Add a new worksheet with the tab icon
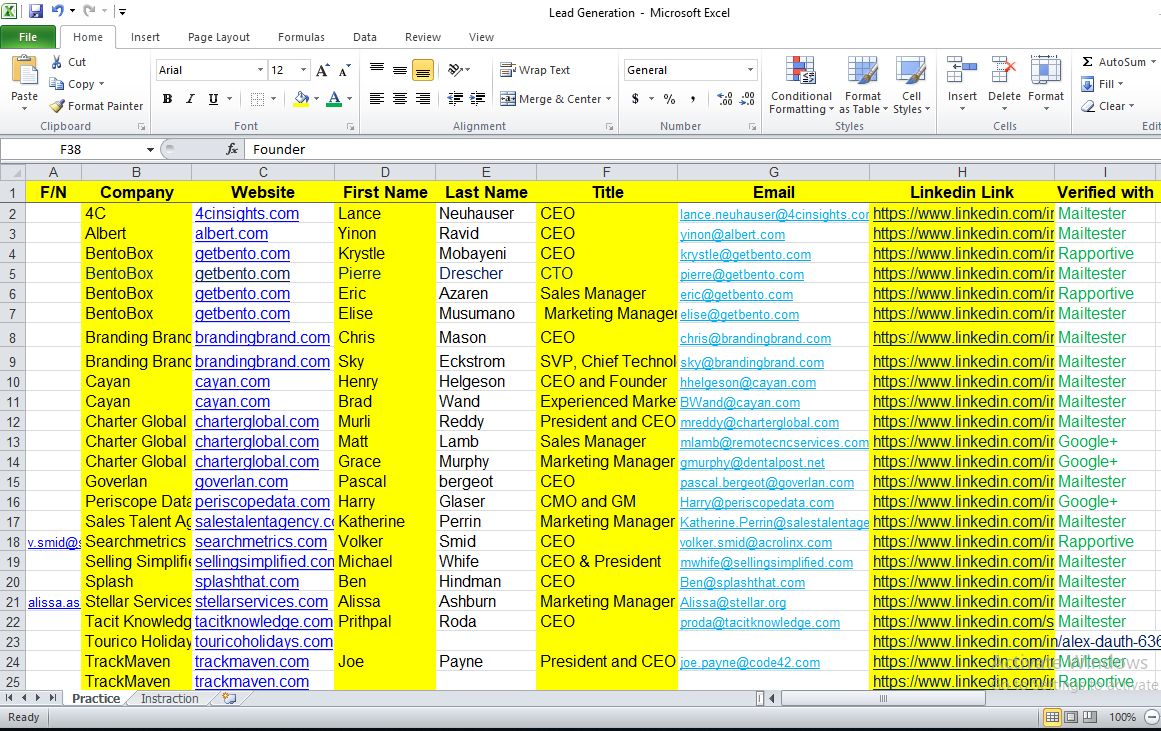1161x731 pixels. [229, 698]
